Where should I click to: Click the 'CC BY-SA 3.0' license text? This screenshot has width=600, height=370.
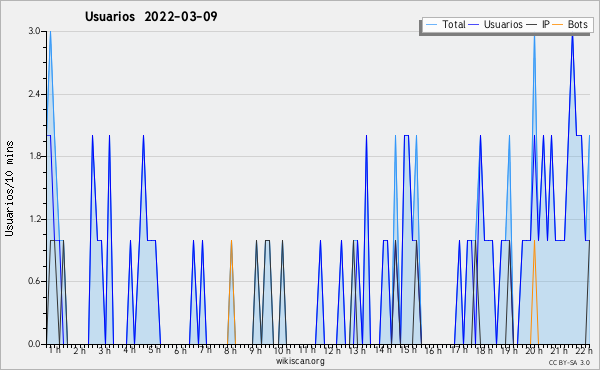[x=569, y=362]
